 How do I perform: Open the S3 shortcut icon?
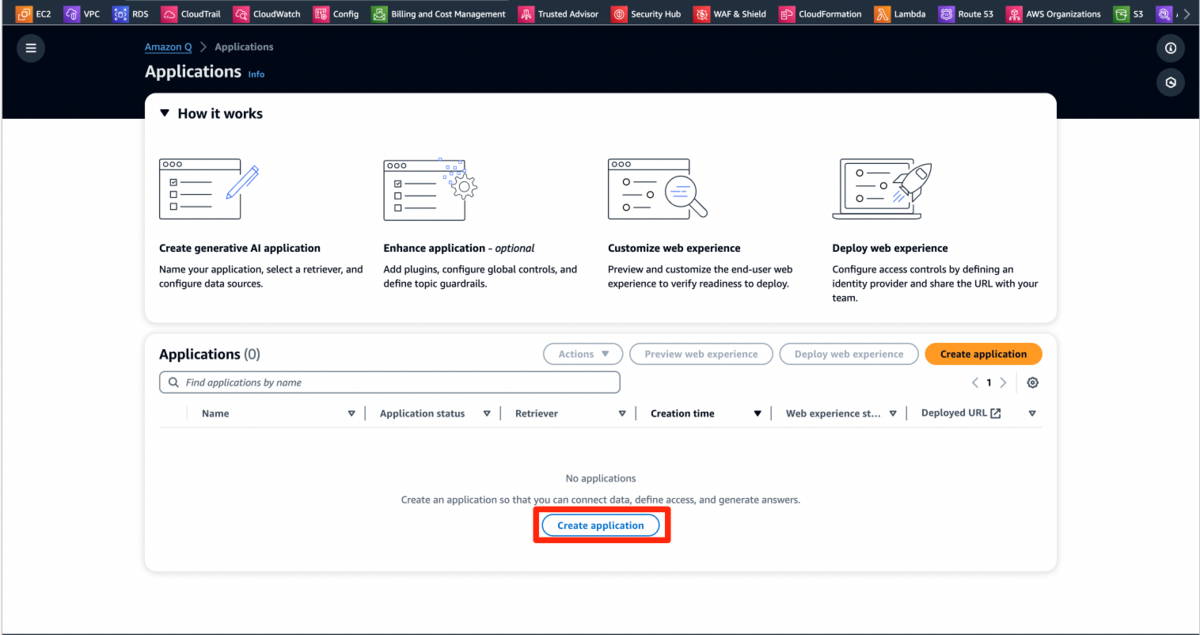pos(1121,14)
